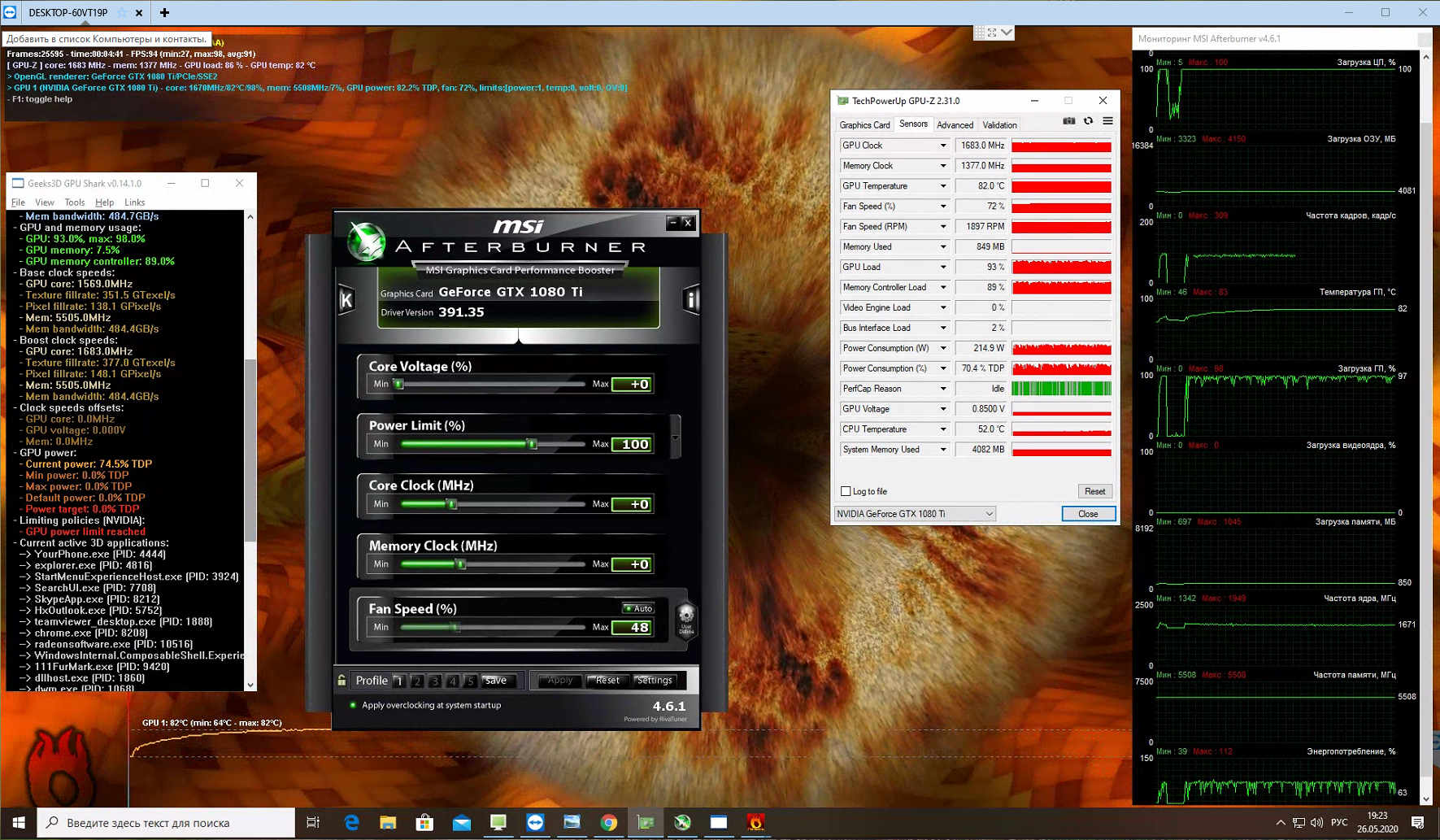Open Task View from the taskbar
This screenshot has width=1440, height=840.
[x=313, y=823]
